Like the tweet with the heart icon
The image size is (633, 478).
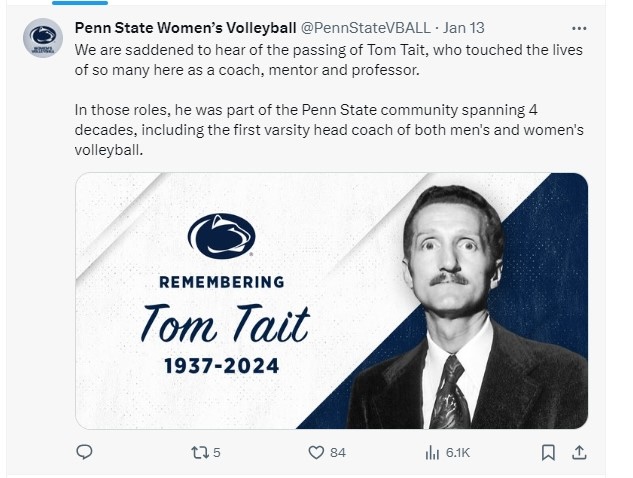pos(315,452)
